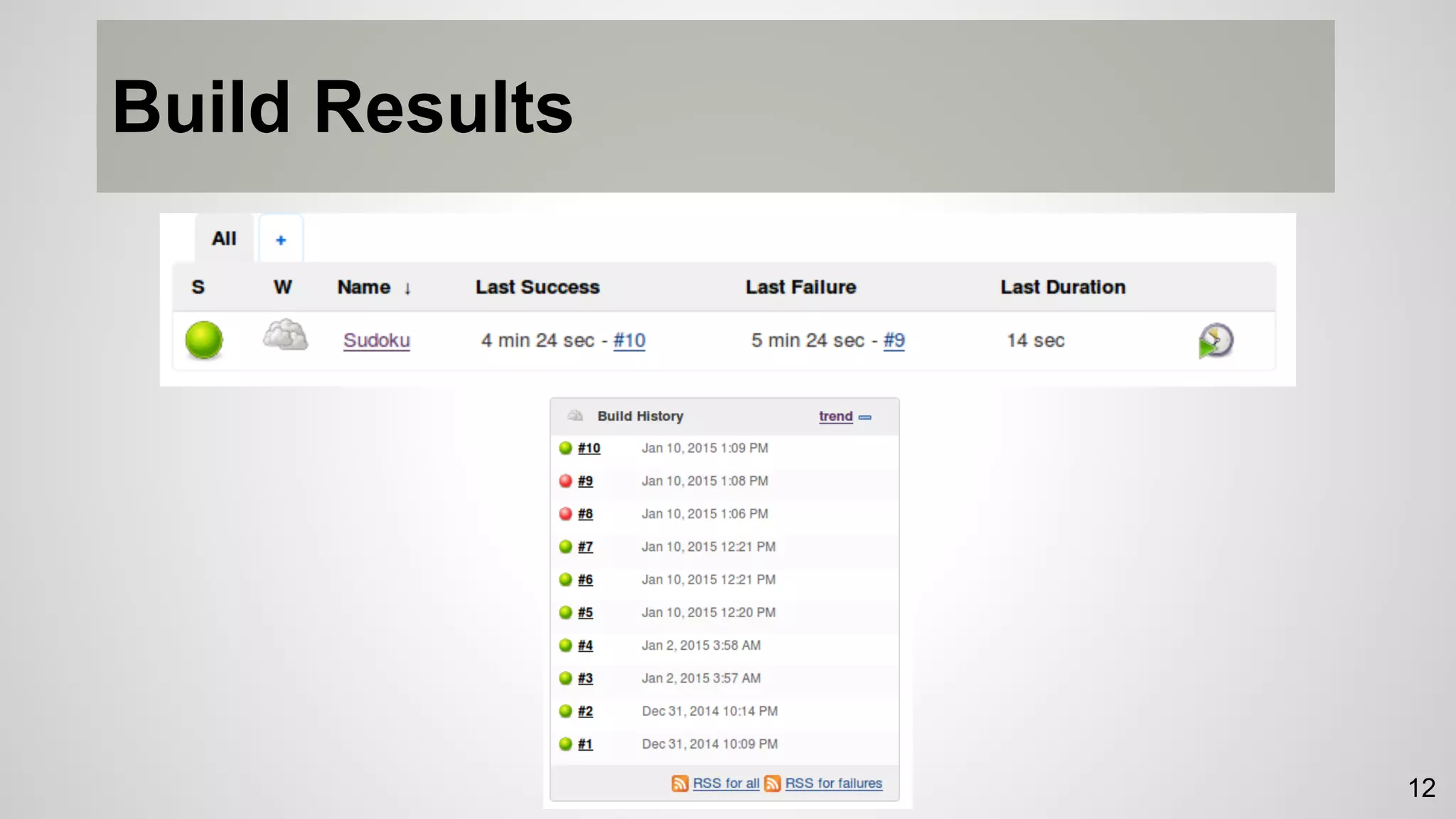Click the slide number 12
This screenshot has height=819, width=1456.
point(1422,788)
